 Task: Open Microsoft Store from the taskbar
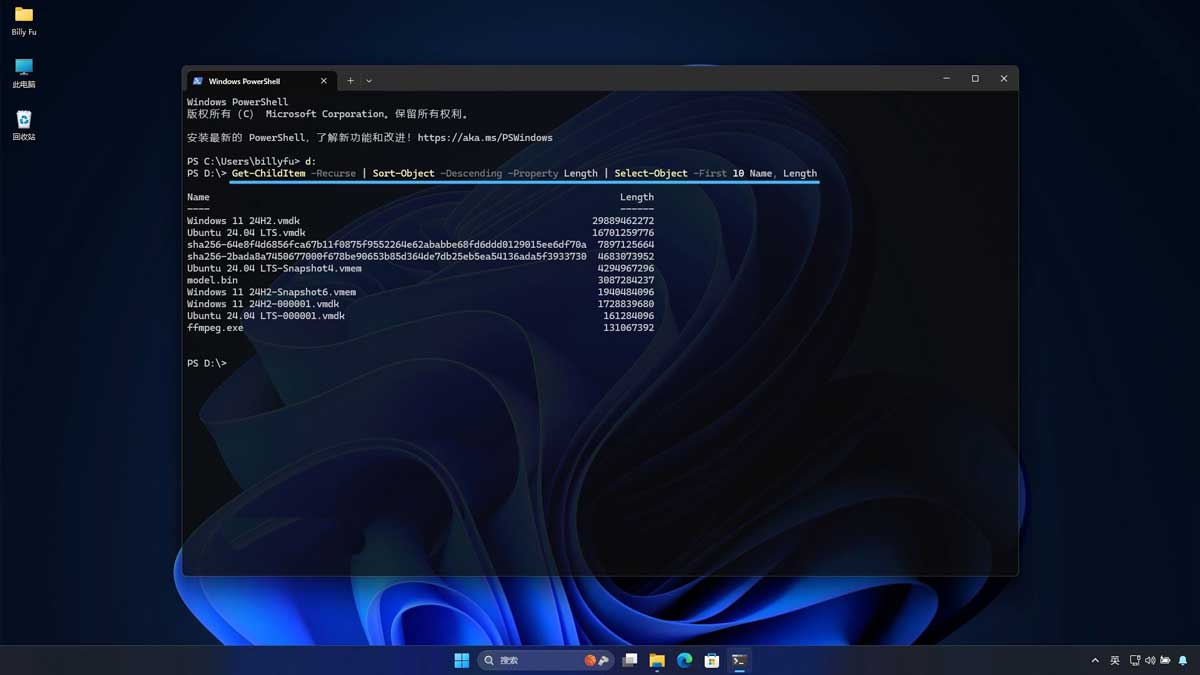[711, 660]
